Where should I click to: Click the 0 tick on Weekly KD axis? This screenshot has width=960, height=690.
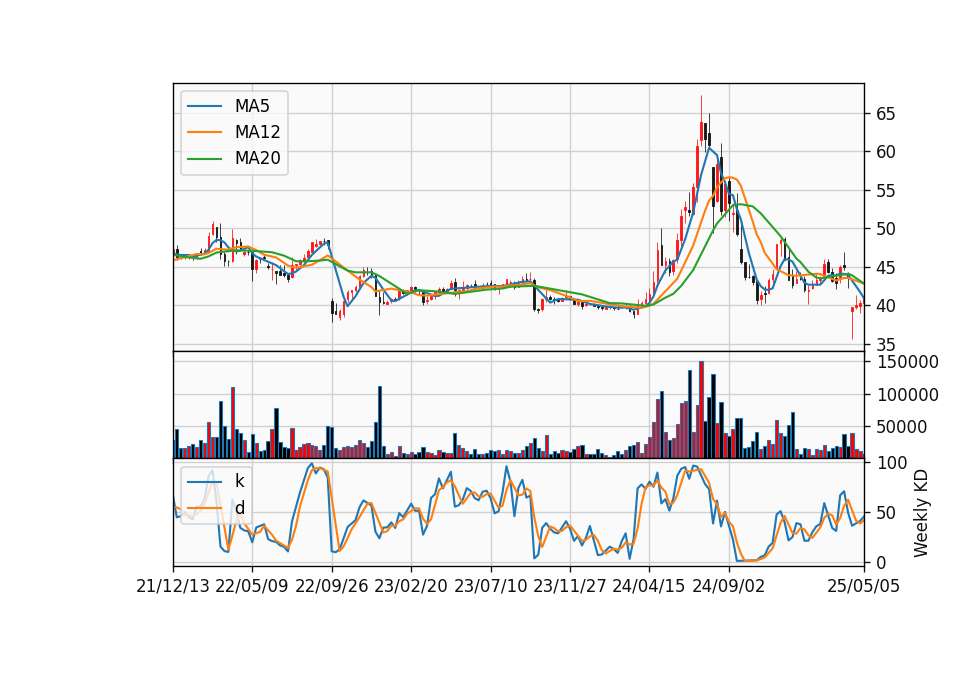[882, 563]
